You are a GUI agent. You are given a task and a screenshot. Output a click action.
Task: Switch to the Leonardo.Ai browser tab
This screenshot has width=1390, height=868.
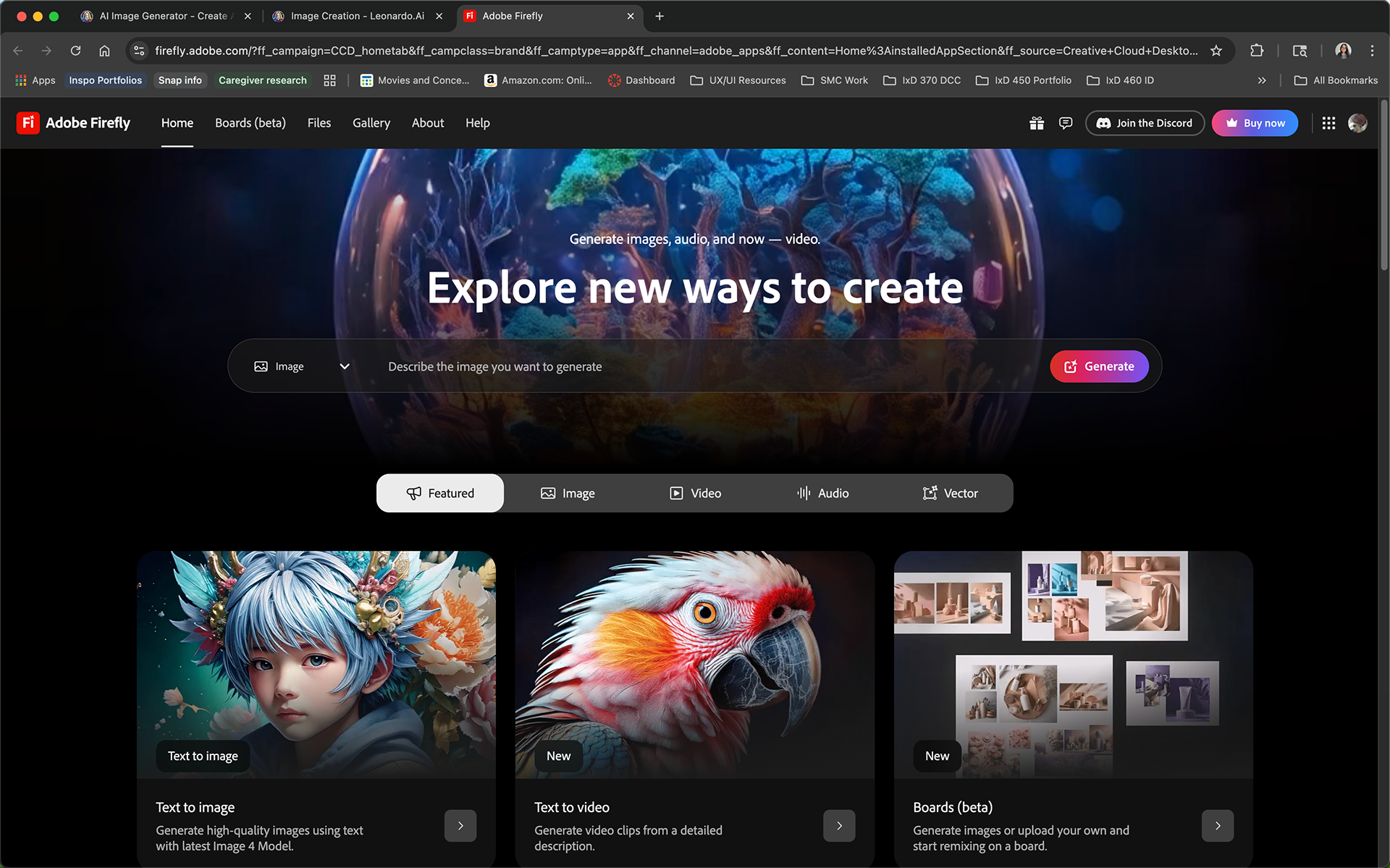(x=358, y=16)
